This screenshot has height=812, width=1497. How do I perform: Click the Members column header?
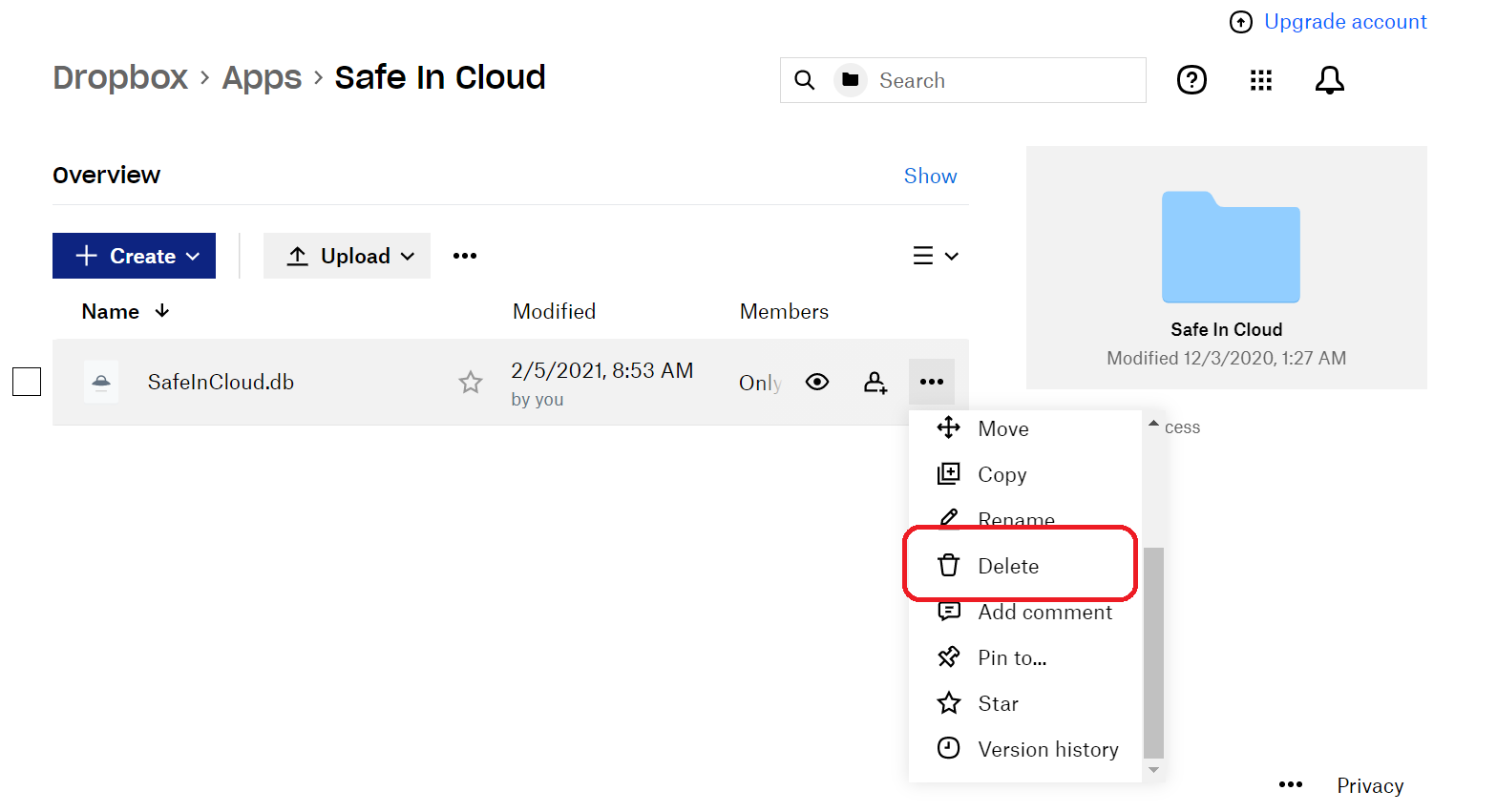[x=784, y=312]
